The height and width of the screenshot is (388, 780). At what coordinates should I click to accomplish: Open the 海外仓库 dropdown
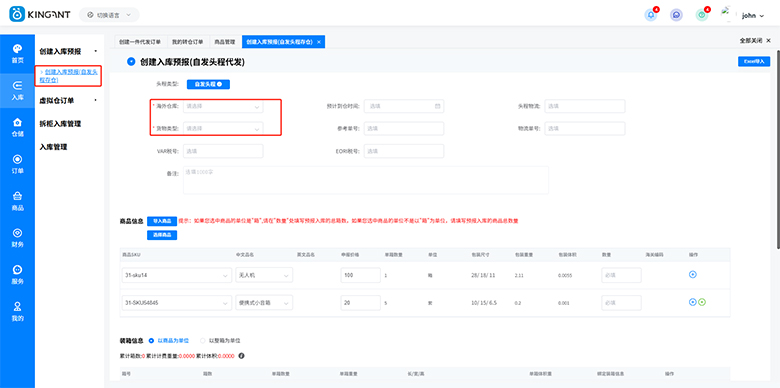223,106
